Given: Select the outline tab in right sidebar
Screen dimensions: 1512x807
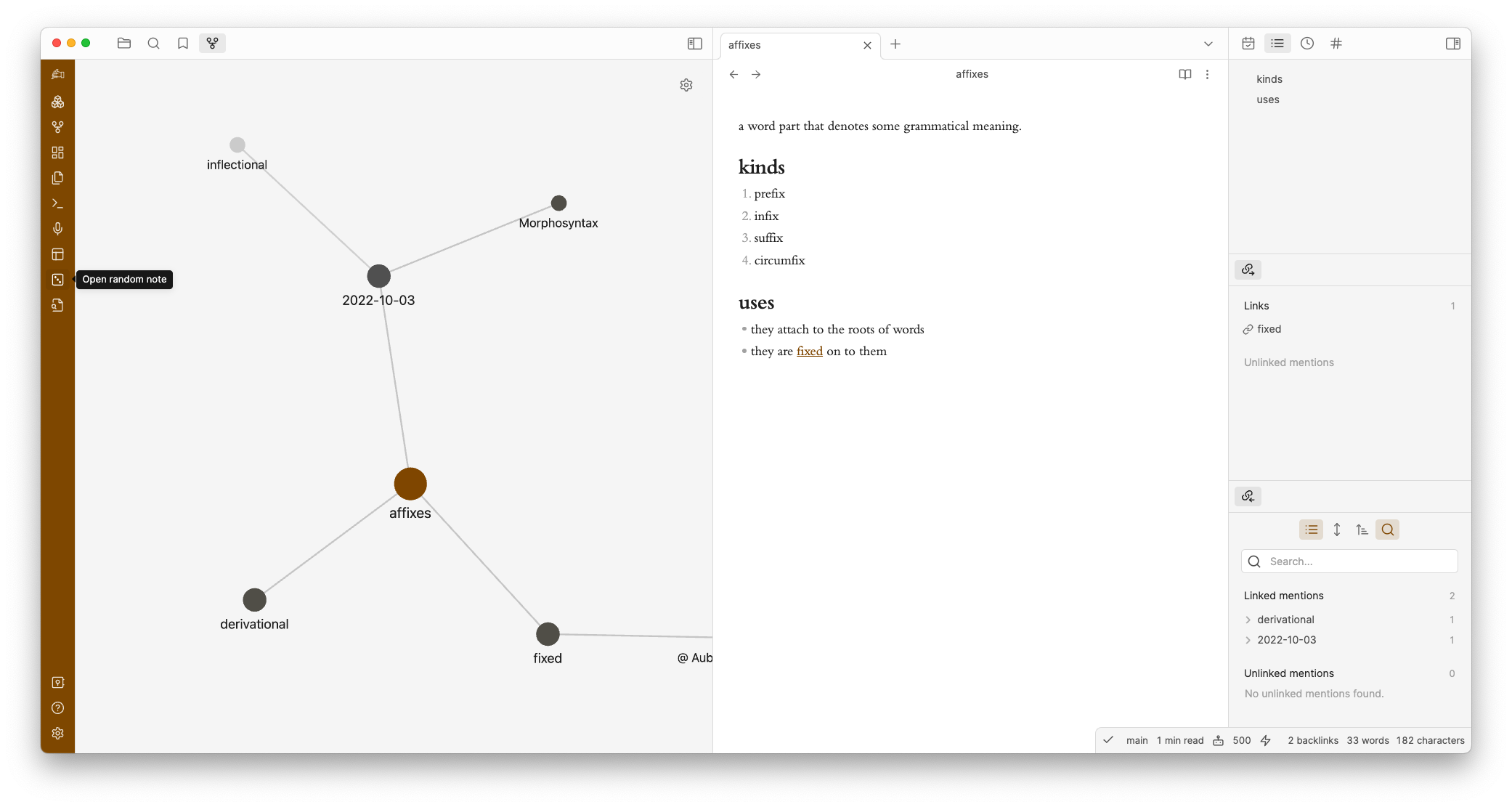Looking at the screenshot, I should [x=1277, y=44].
